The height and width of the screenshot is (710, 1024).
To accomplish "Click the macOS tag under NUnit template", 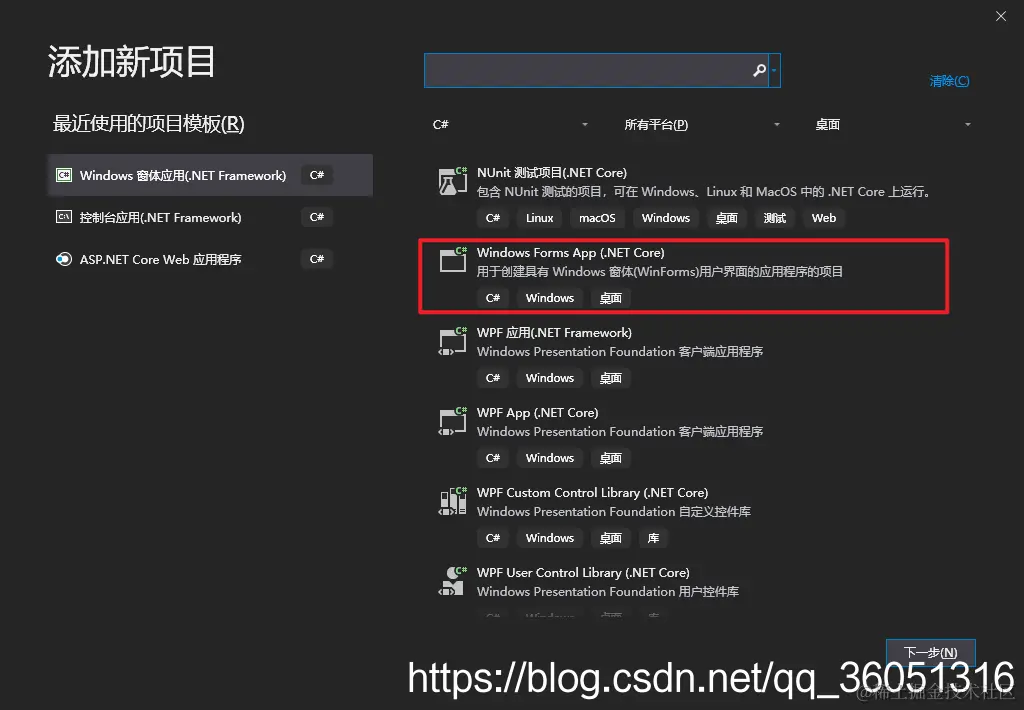I will [x=597, y=218].
